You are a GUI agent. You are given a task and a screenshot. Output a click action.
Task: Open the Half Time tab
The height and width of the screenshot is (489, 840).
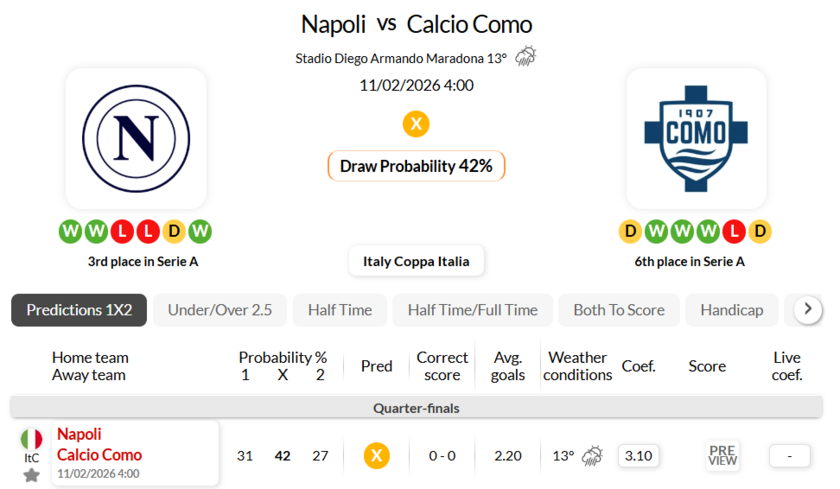coord(340,310)
